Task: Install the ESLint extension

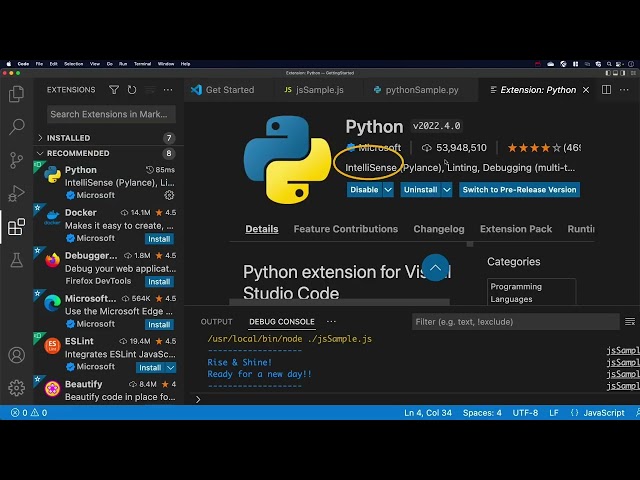Action: click(150, 368)
